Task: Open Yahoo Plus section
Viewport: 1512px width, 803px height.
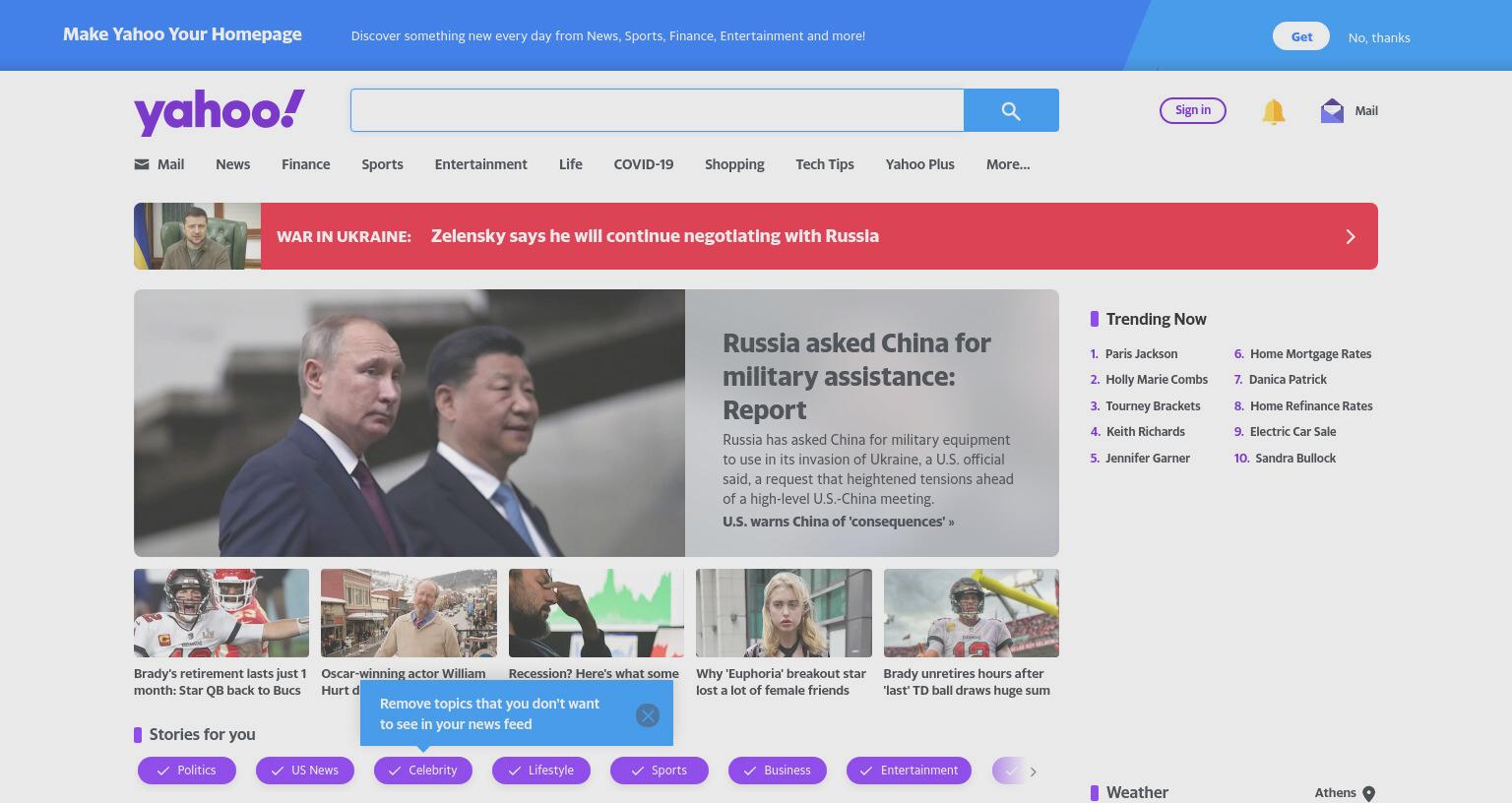Action: [x=919, y=164]
